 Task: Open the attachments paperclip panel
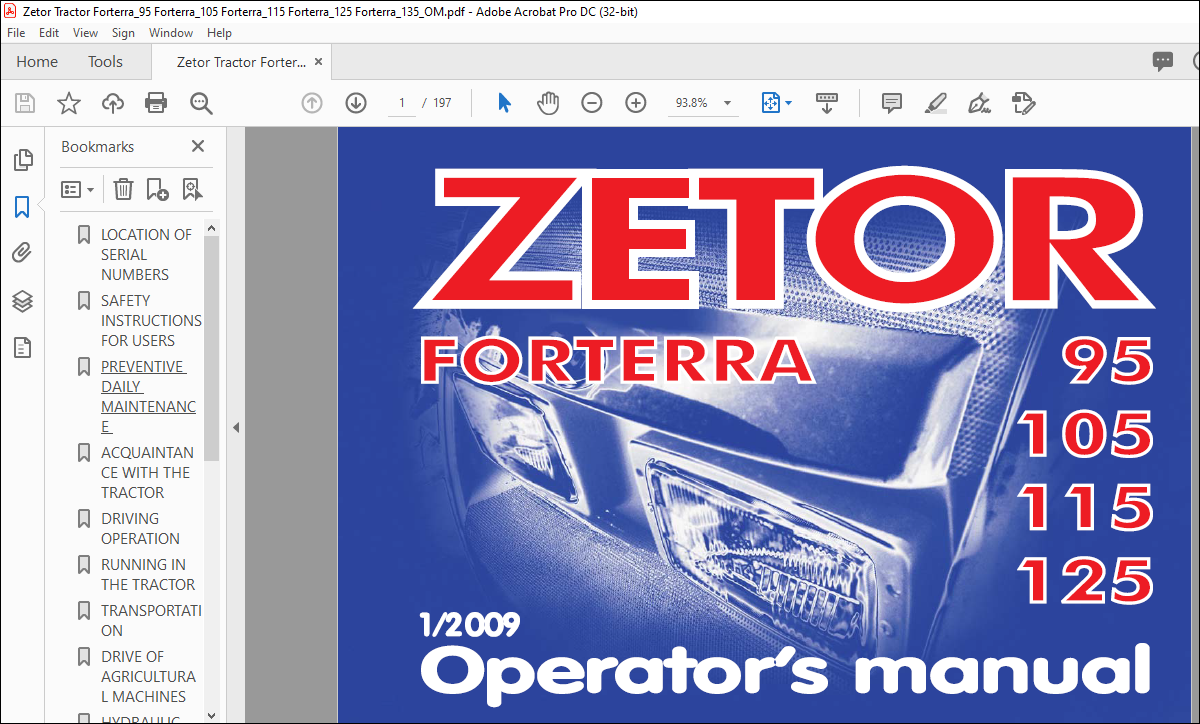point(22,254)
